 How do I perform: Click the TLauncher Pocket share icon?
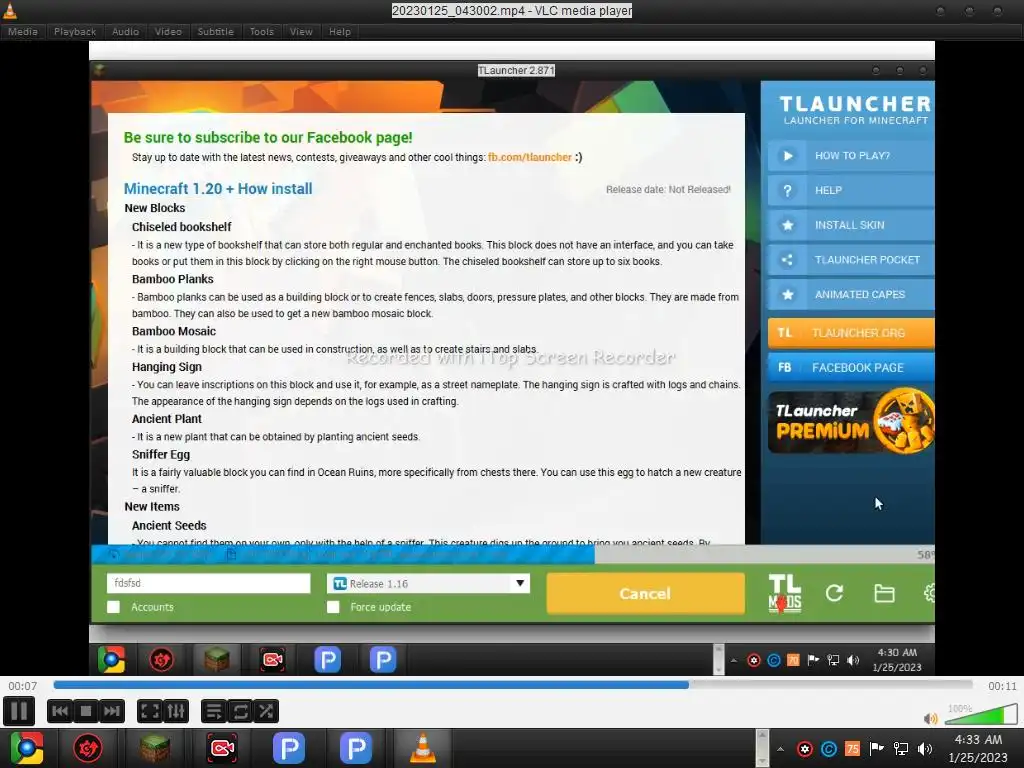click(x=788, y=259)
